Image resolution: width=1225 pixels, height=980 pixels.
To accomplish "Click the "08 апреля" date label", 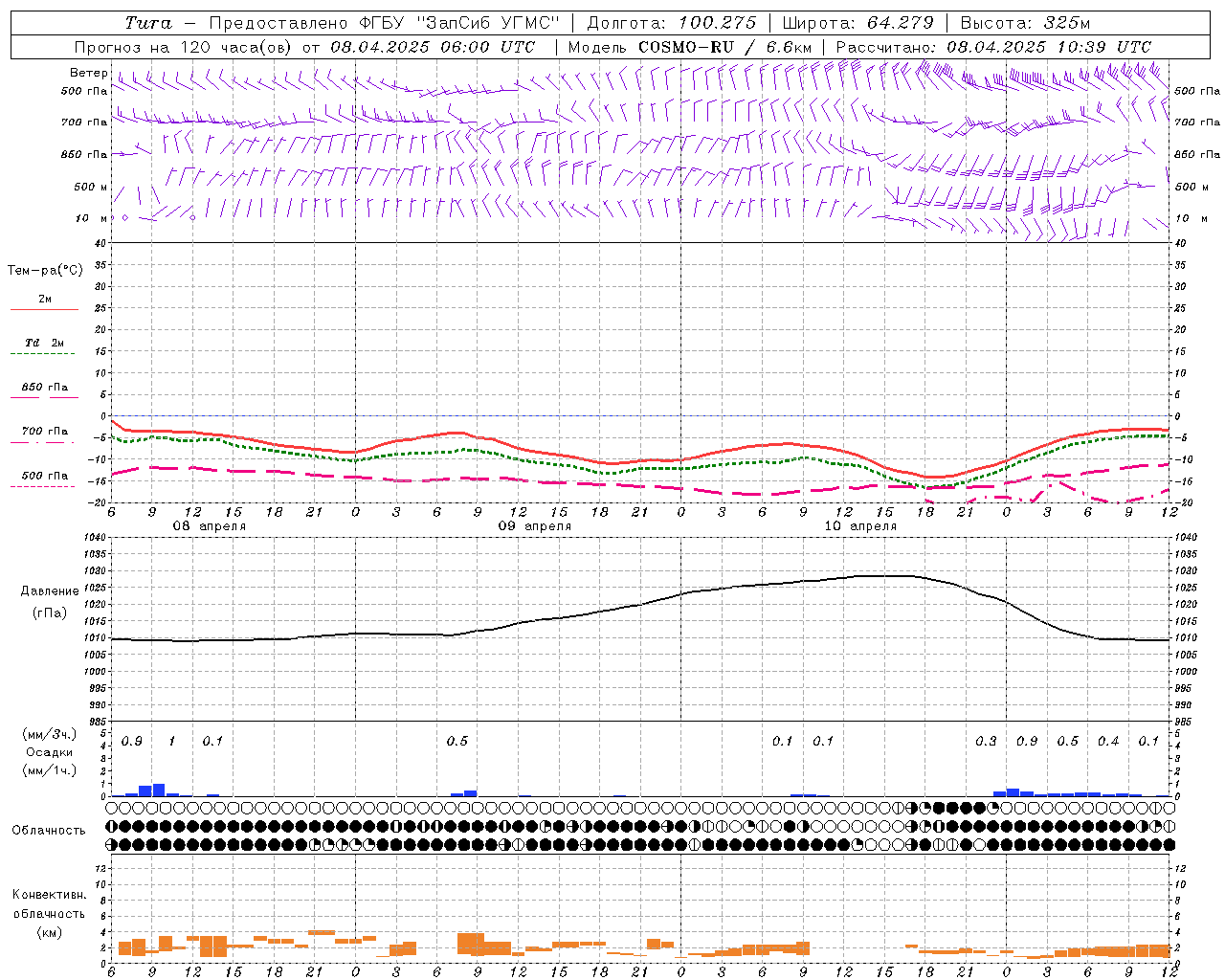I will coord(209,526).
